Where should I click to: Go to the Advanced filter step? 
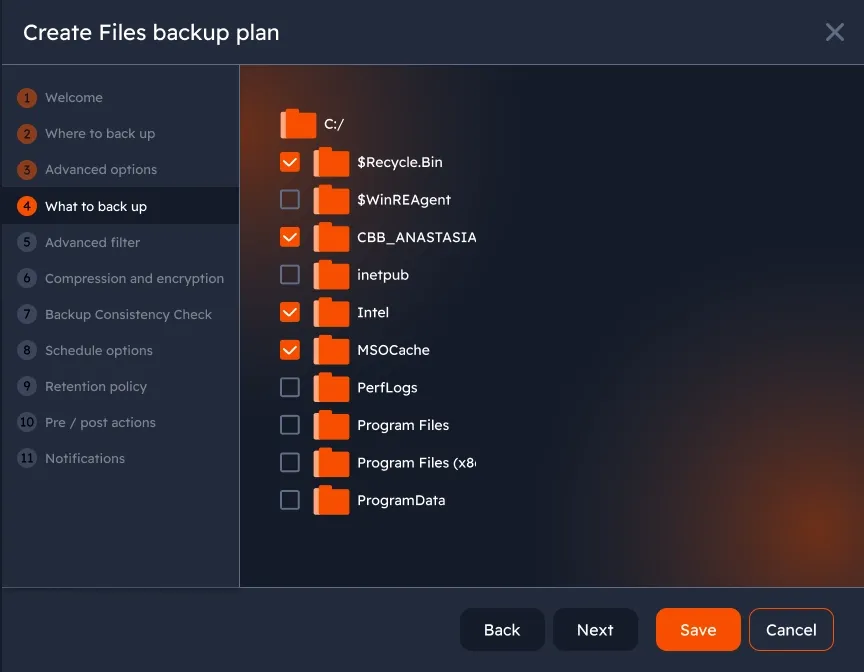pos(92,242)
